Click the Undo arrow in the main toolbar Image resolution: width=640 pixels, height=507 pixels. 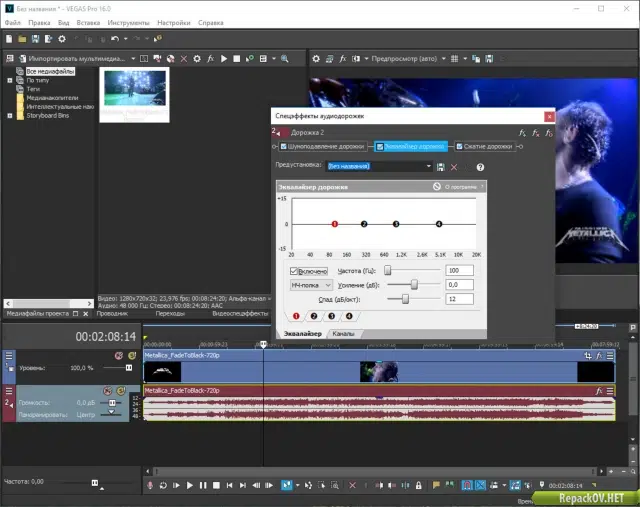click(115, 39)
